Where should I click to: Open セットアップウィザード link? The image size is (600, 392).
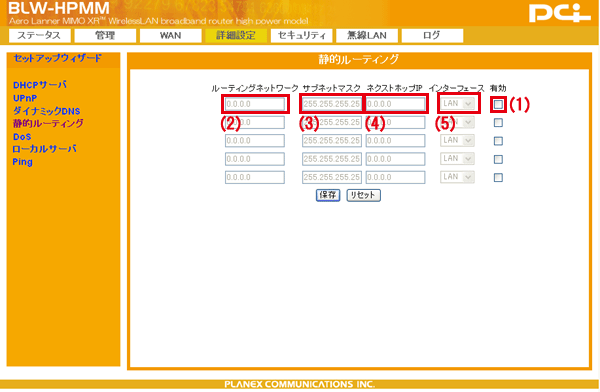point(57,58)
